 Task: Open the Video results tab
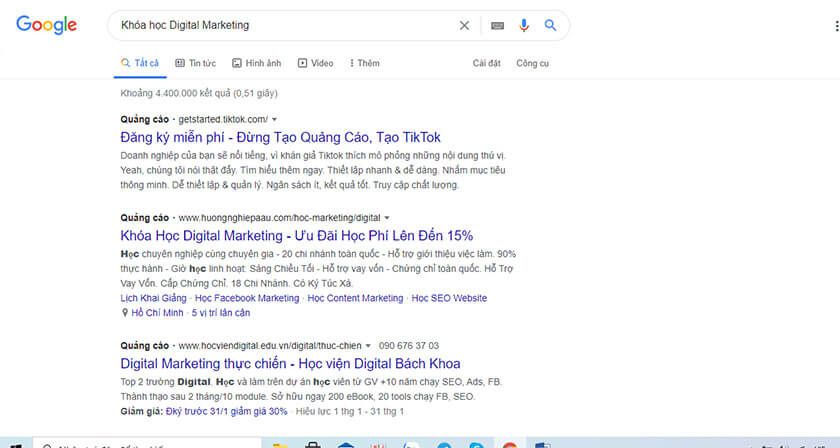[316, 63]
